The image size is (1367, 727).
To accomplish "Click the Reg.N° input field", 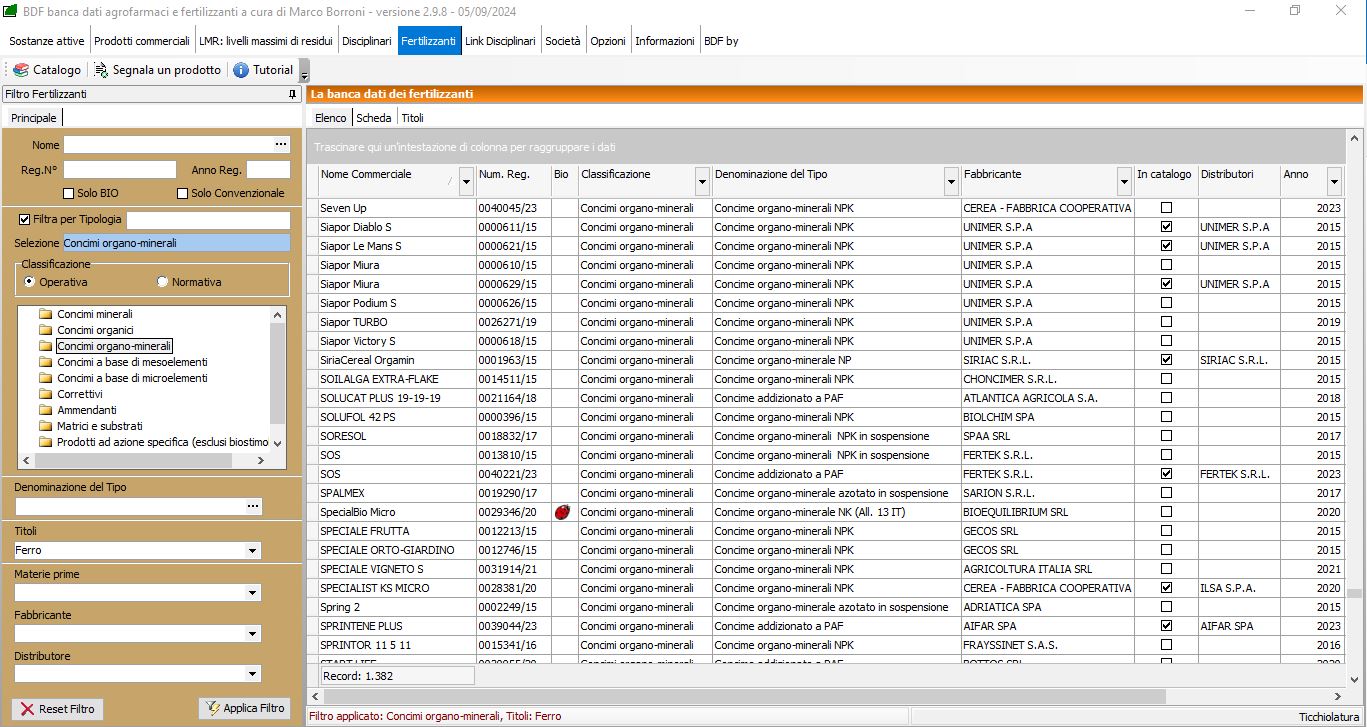I will pos(120,170).
